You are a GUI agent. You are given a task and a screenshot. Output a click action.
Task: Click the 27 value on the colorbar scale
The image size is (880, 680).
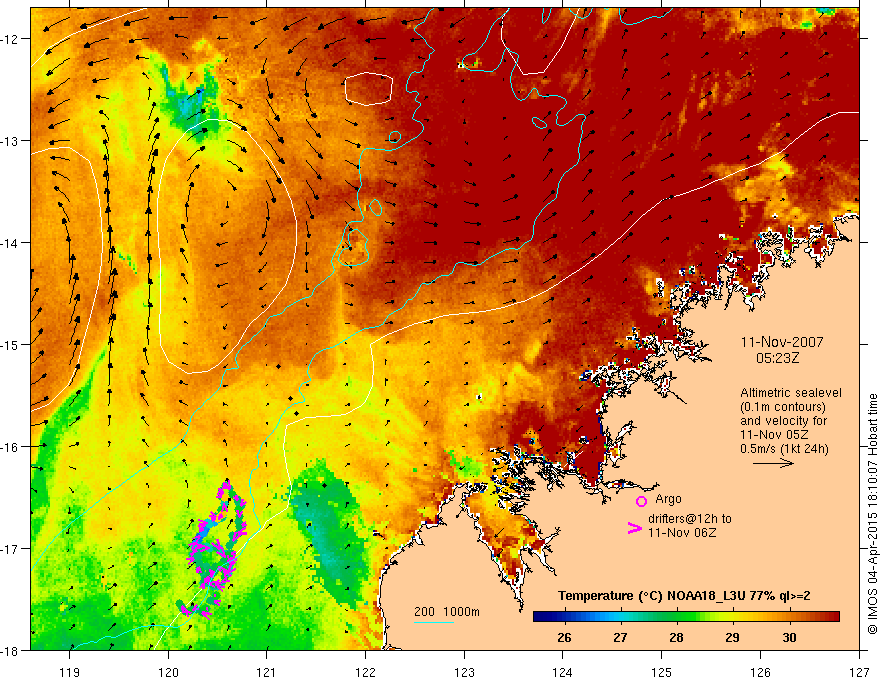[x=620, y=637]
